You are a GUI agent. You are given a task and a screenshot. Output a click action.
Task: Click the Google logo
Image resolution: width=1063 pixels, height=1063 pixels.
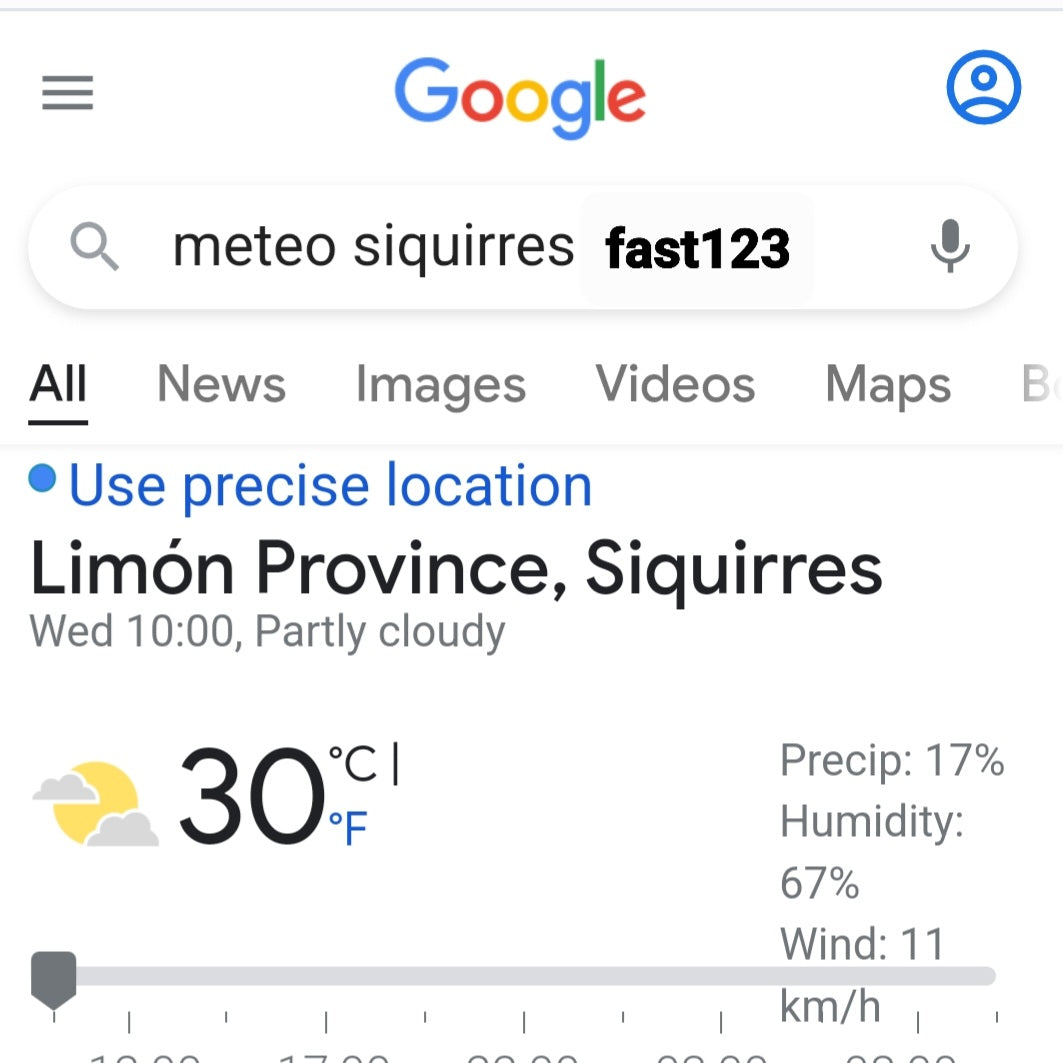tap(520, 97)
